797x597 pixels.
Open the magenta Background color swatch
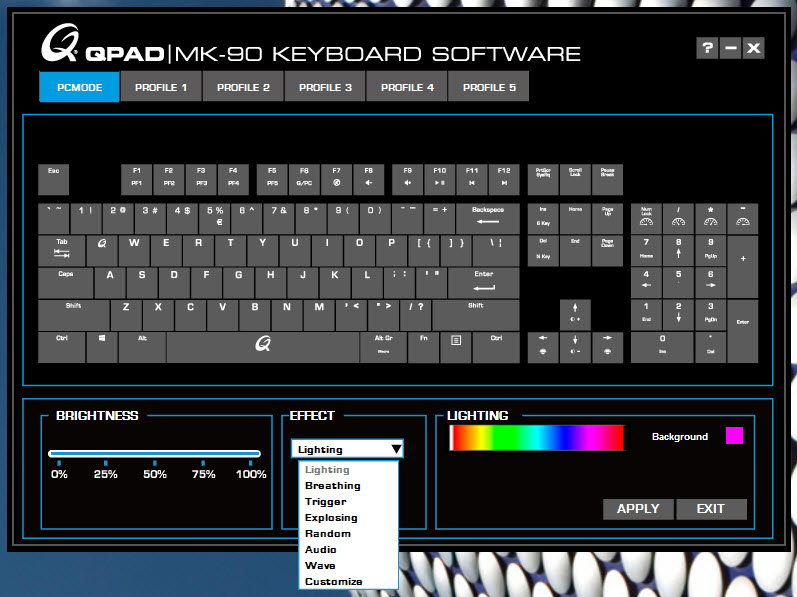coord(734,436)
